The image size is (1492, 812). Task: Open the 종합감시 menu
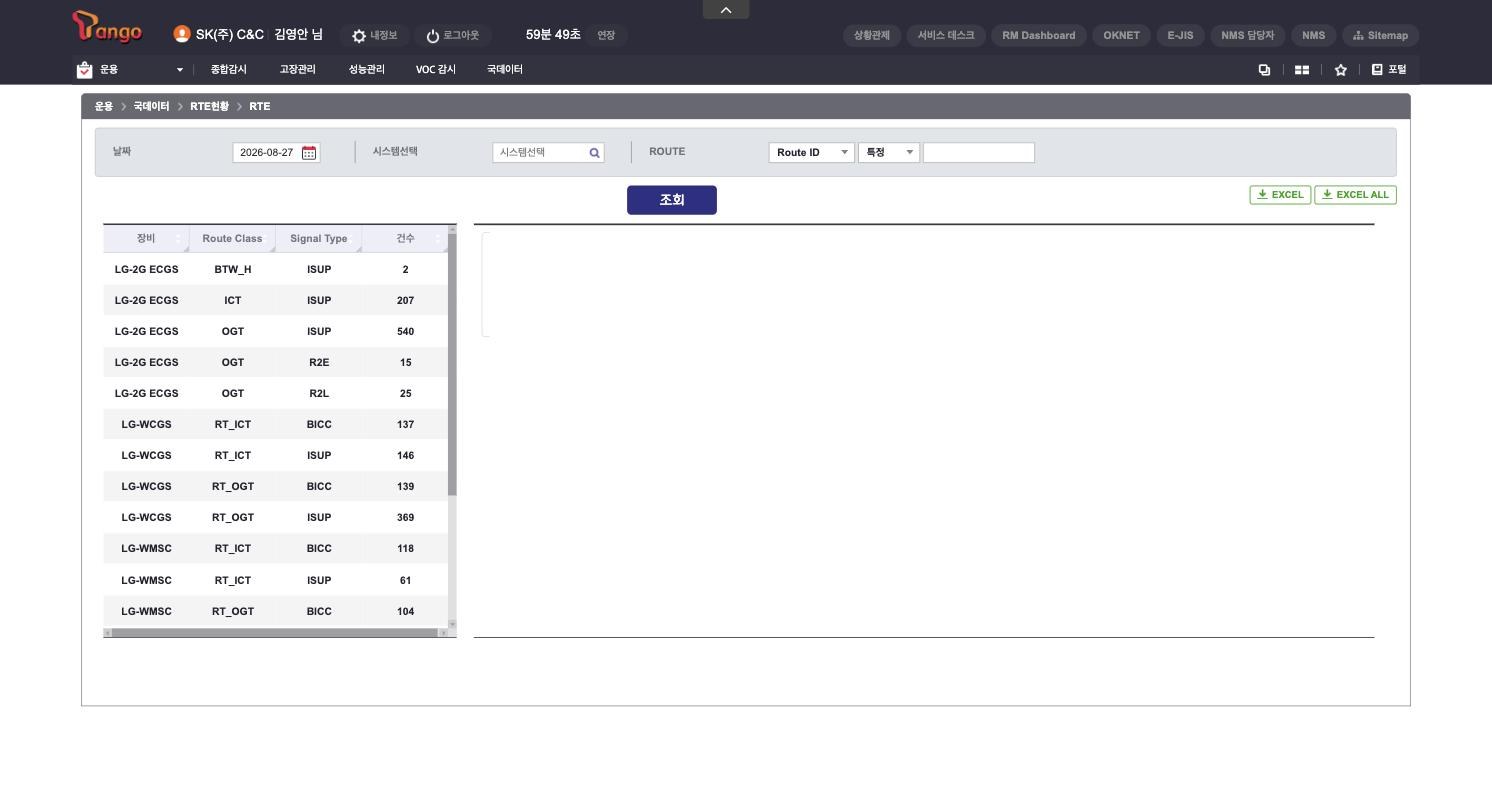point(228,70)
